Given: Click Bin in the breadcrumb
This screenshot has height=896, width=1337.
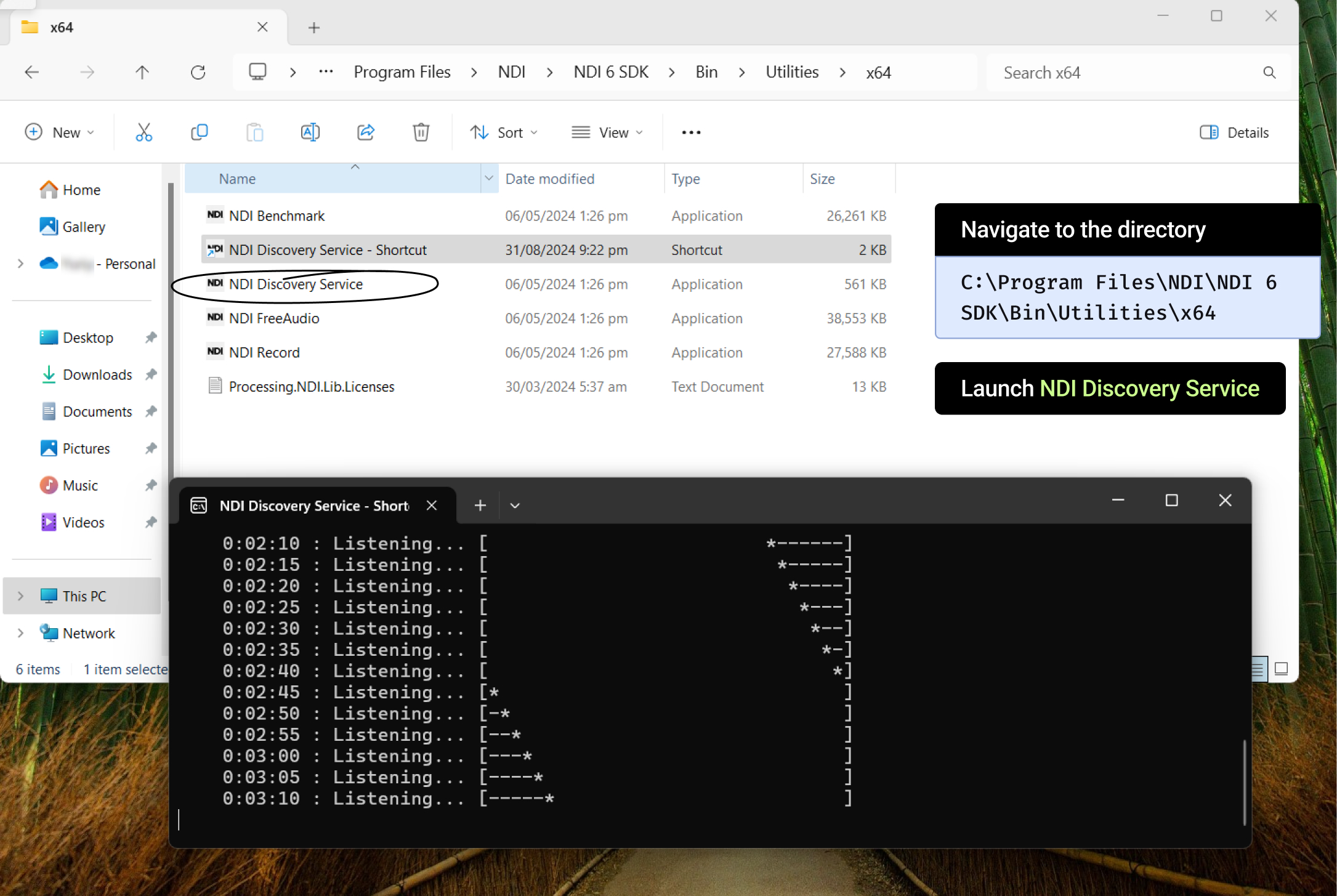Looking at the screenshot, I should tap(706, 72).
